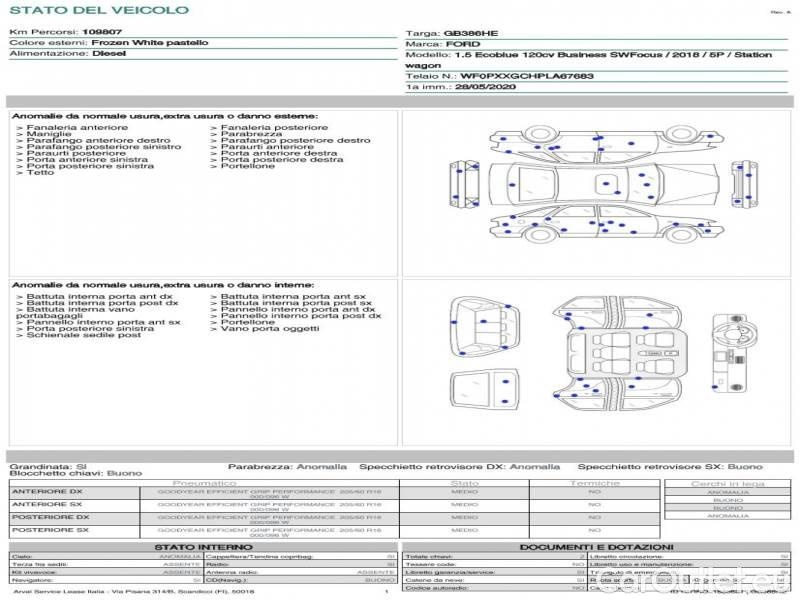Click the STATO INTERNO section header

(x=204, y=547)
